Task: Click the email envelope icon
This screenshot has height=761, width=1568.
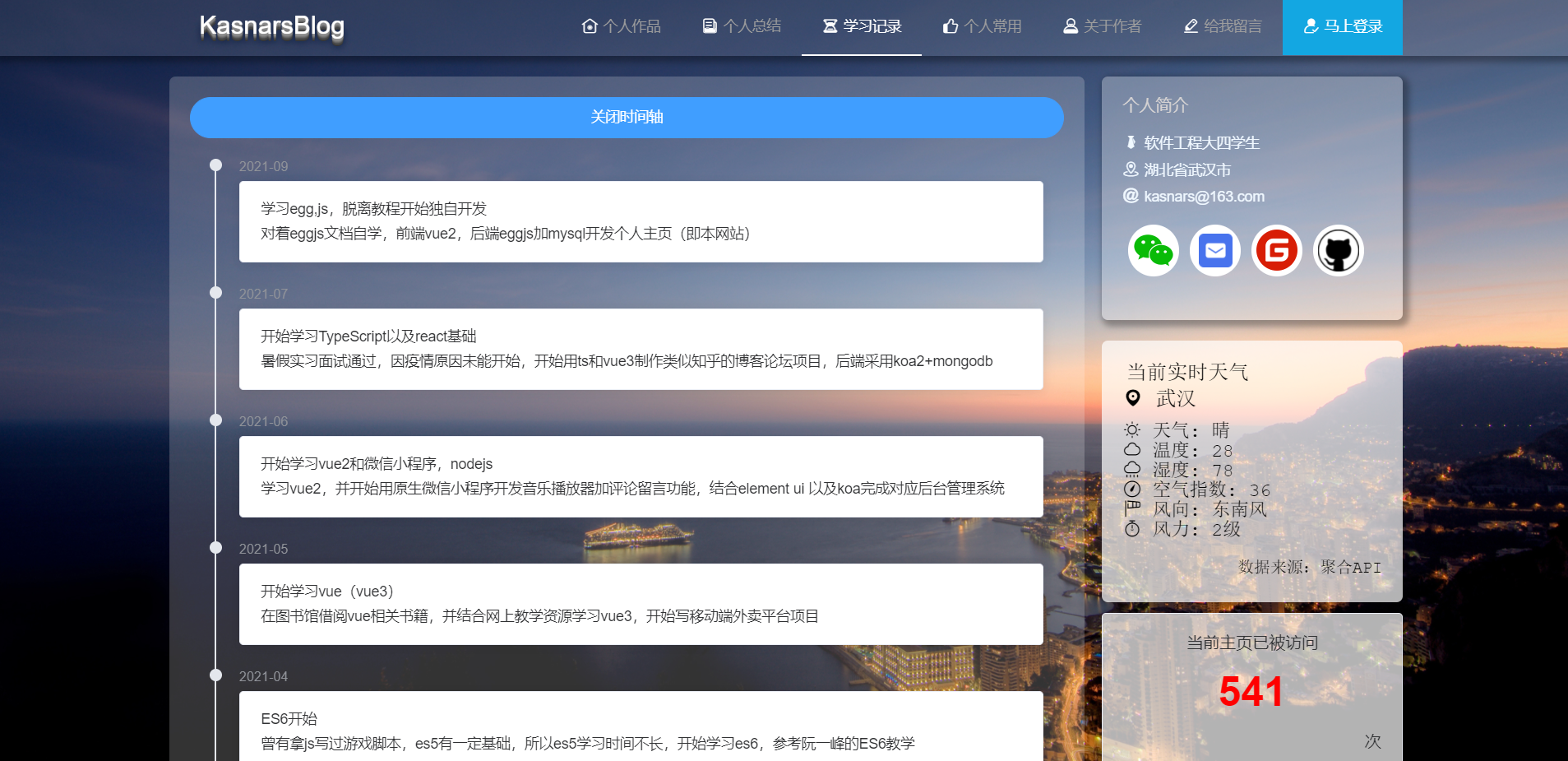Action: tap(1214, 250)
